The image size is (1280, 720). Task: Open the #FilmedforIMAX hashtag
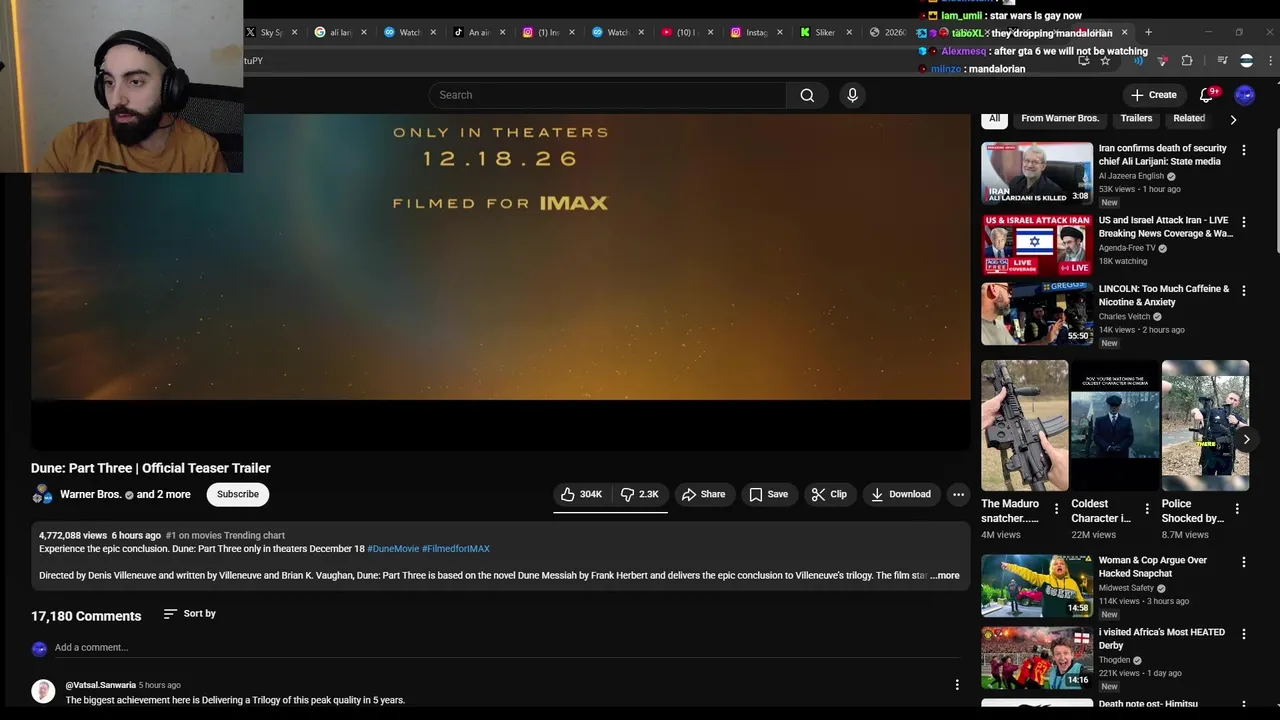(456, 549)
